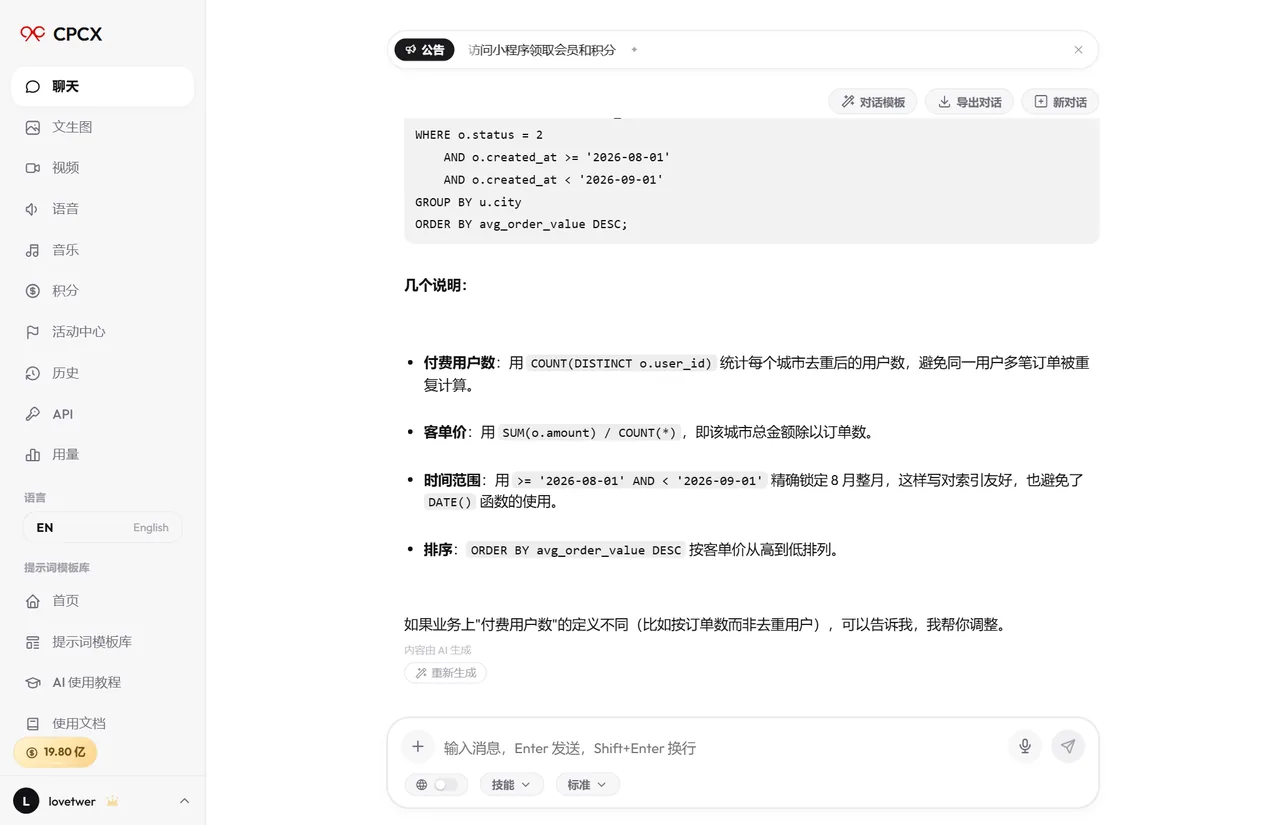Switch language with the EN English selector
The width and height of the screenshot is (1280, 825).
[x=102, y=527]
